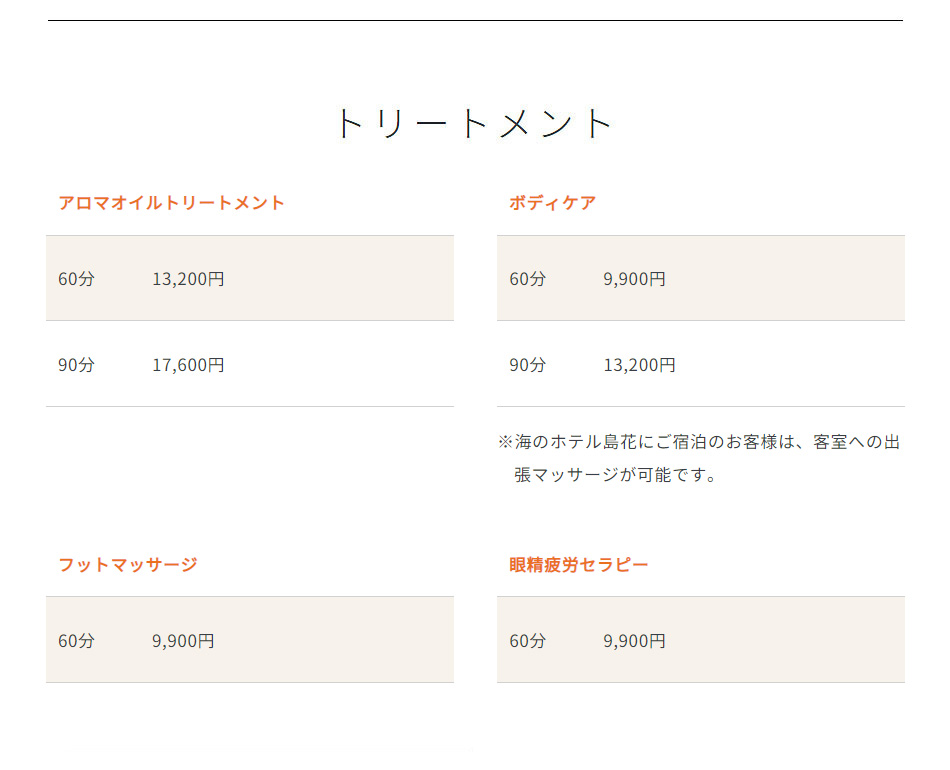
Task: Click the aroma oil 90分 17,600円 row
Action: pos(250,364)
